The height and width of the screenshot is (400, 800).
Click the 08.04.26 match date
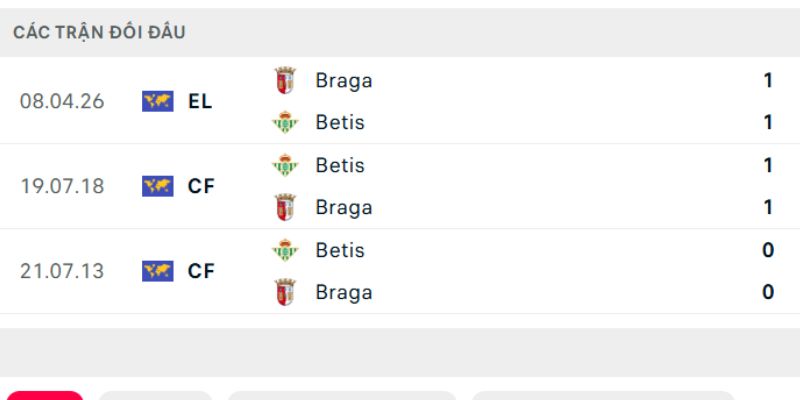(x=62, y=101)
